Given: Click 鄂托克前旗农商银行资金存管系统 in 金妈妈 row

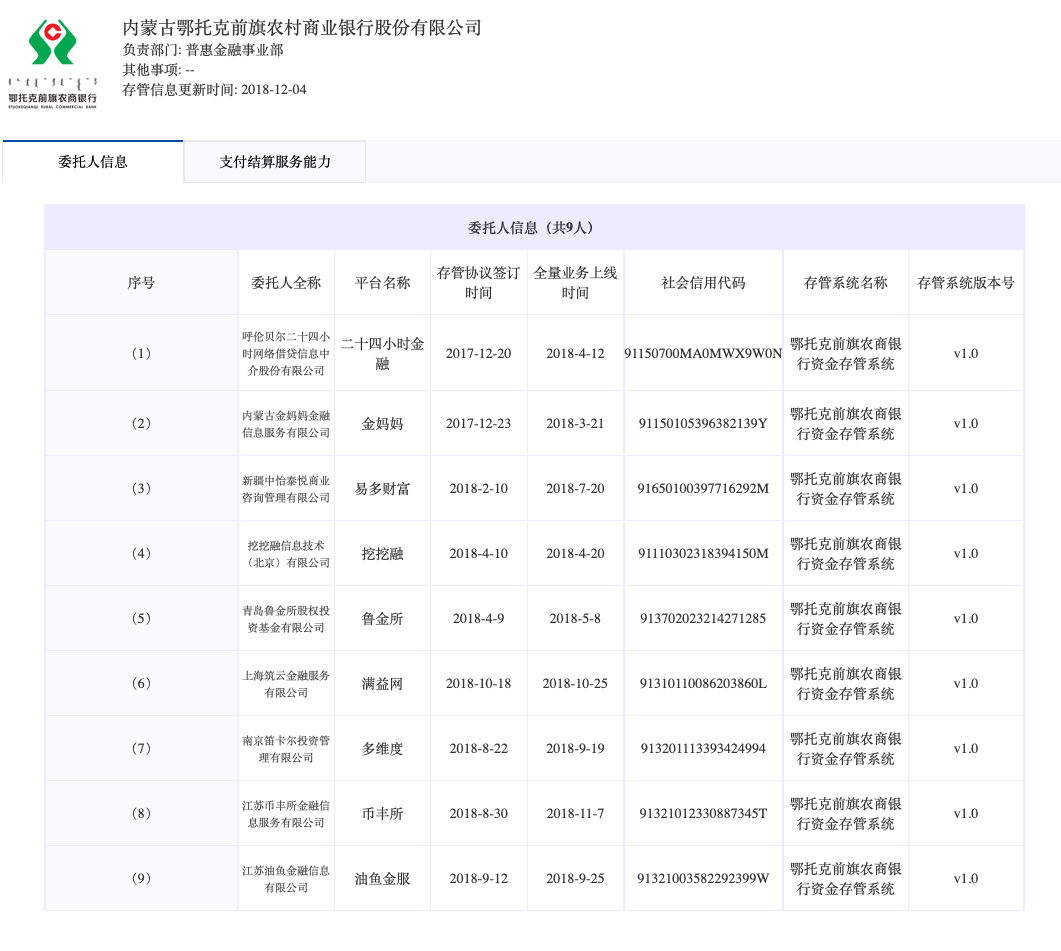Looking at the screenshot, I should click(845, 424).
